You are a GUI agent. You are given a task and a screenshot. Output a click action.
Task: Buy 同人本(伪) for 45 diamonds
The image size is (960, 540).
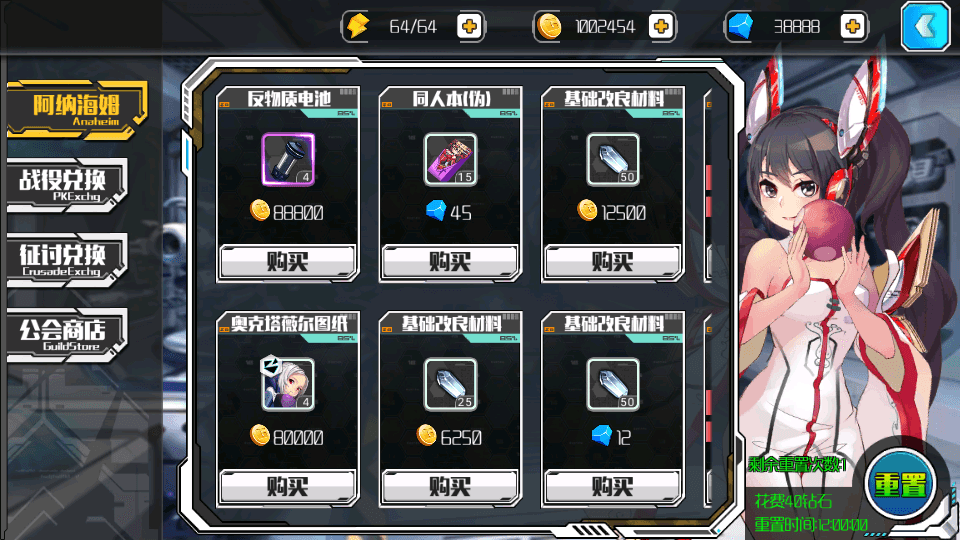[x=450, y=262]
